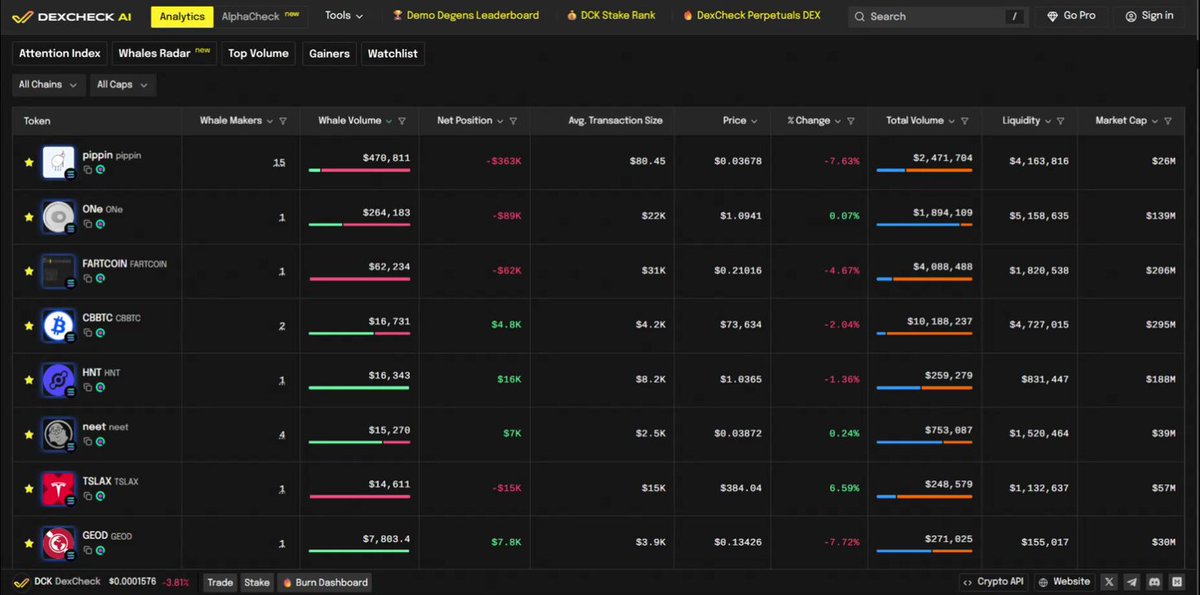The width and height of the screenshot is (1200, 595).
Task: Toggle the watchlist star for pippin
Action: (29, 162)
